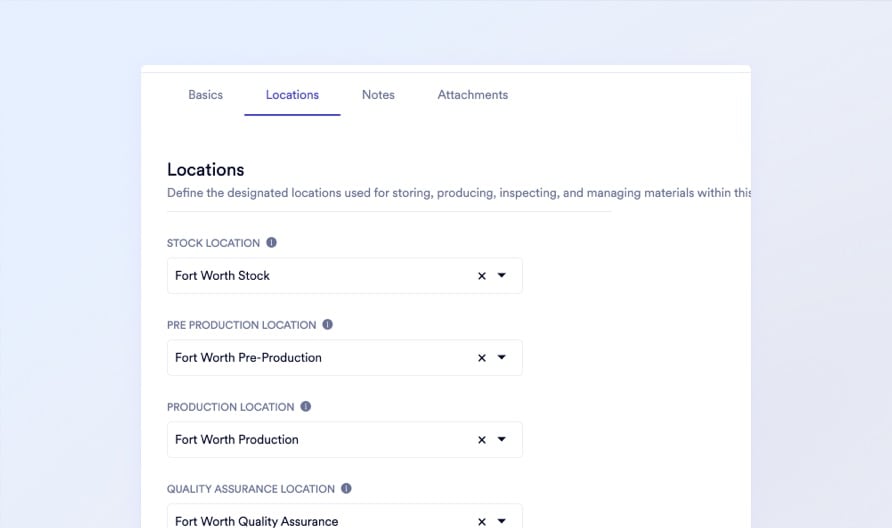892x528 pixels.
Task: Click the Fort Worth Quality Assurance field text
Action: coord(257,521)
